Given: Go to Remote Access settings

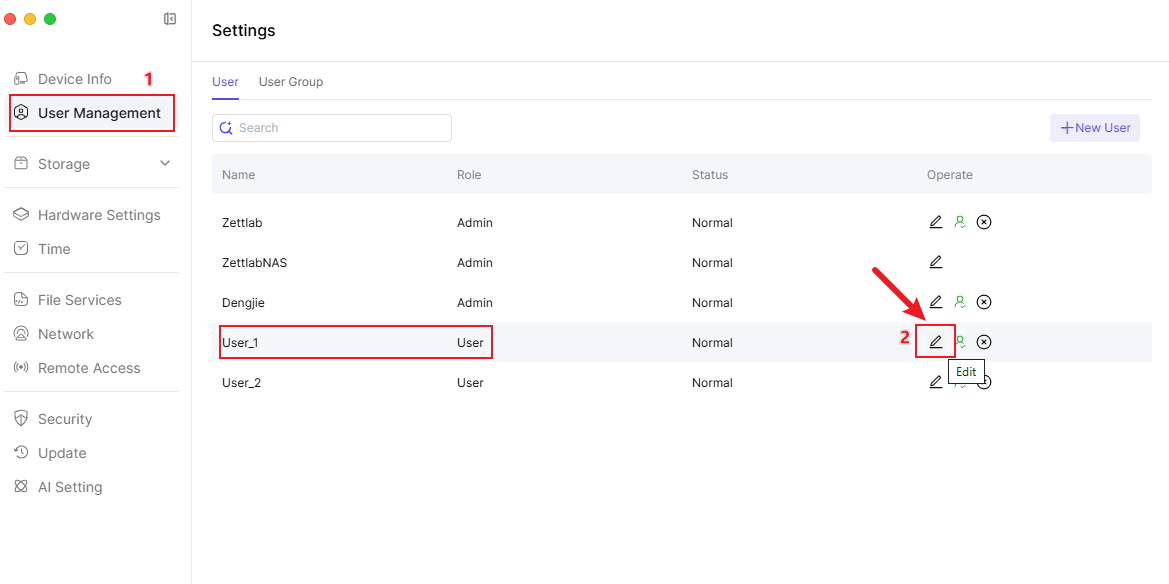Looking at the screenshot, I should (x=88, y=368).
